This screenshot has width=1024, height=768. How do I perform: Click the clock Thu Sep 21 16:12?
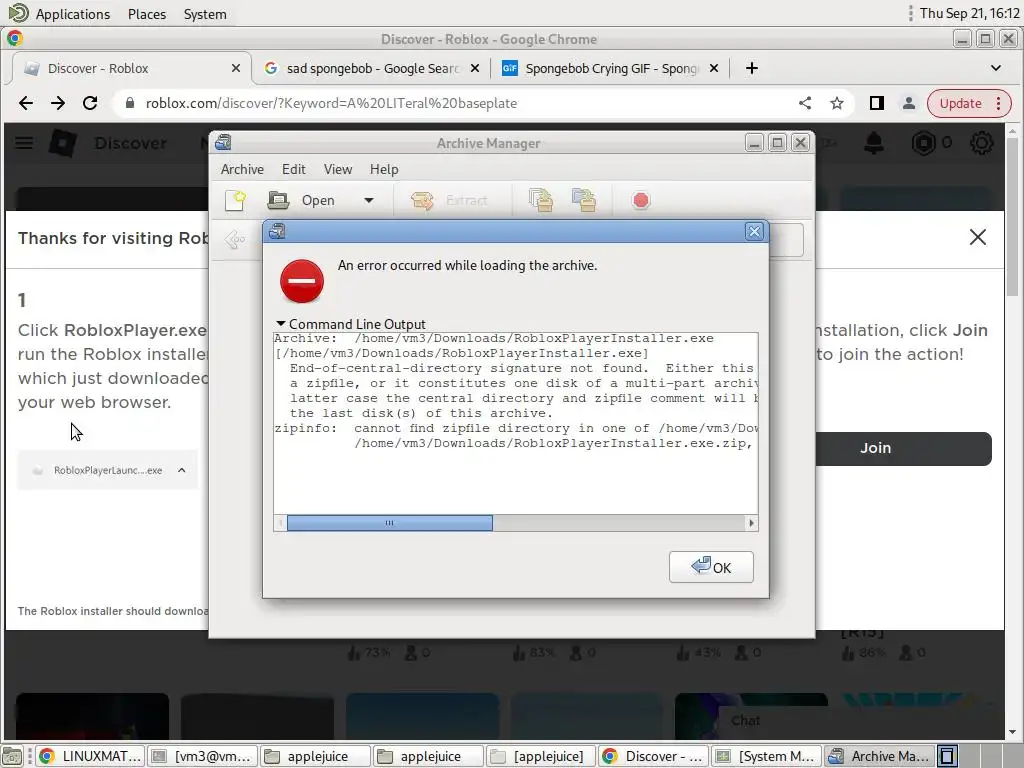(x=969, y=13)
